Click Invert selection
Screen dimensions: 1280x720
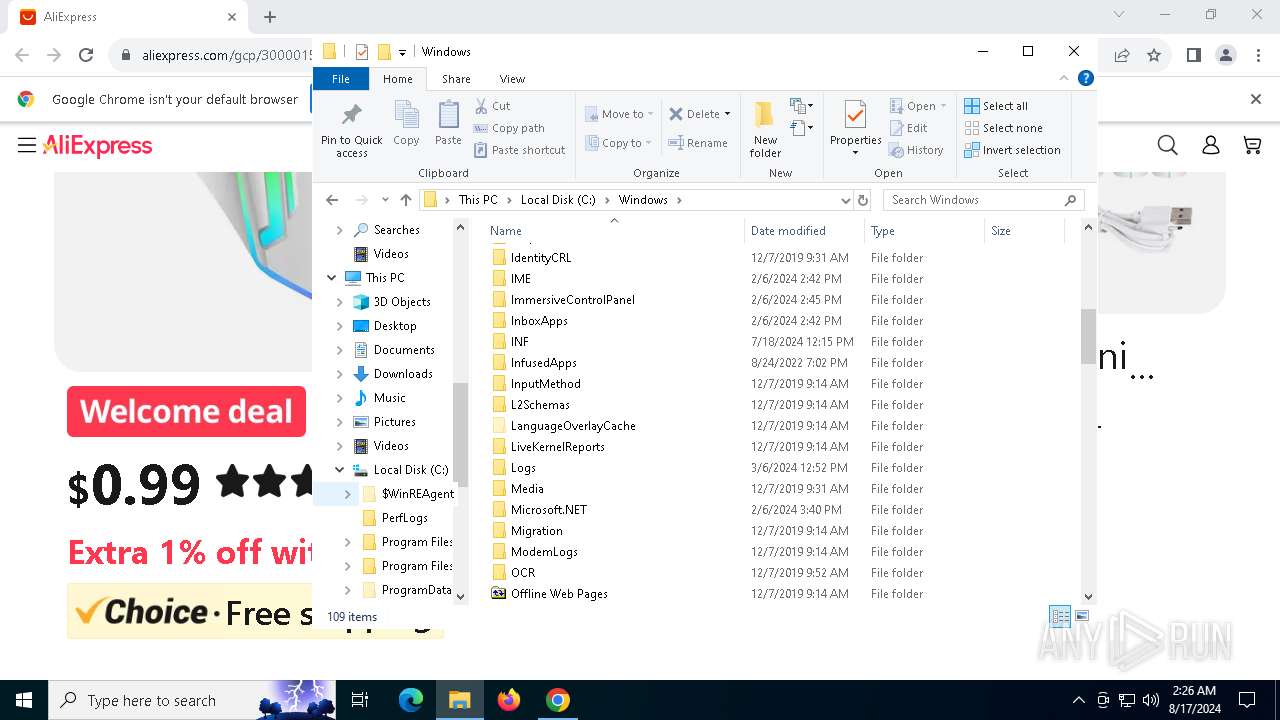point(1012,150)
